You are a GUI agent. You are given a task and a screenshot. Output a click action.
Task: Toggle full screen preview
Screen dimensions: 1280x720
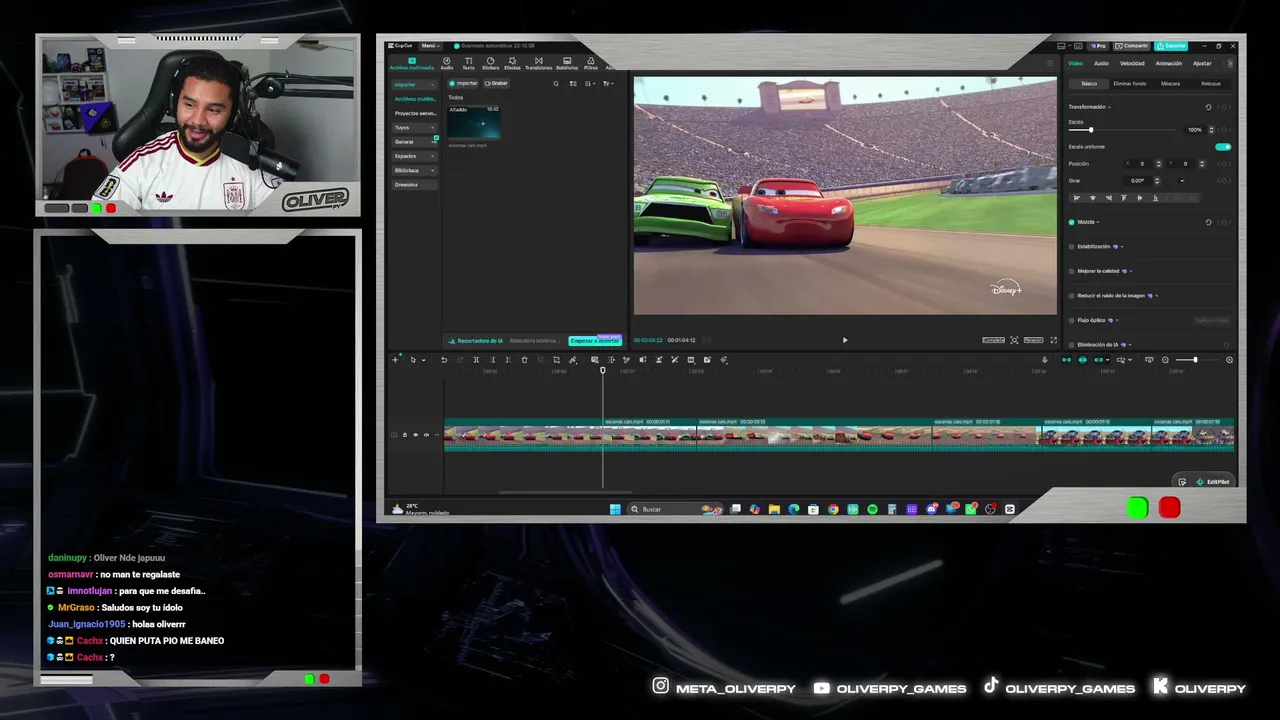[x=1053, y=340]
